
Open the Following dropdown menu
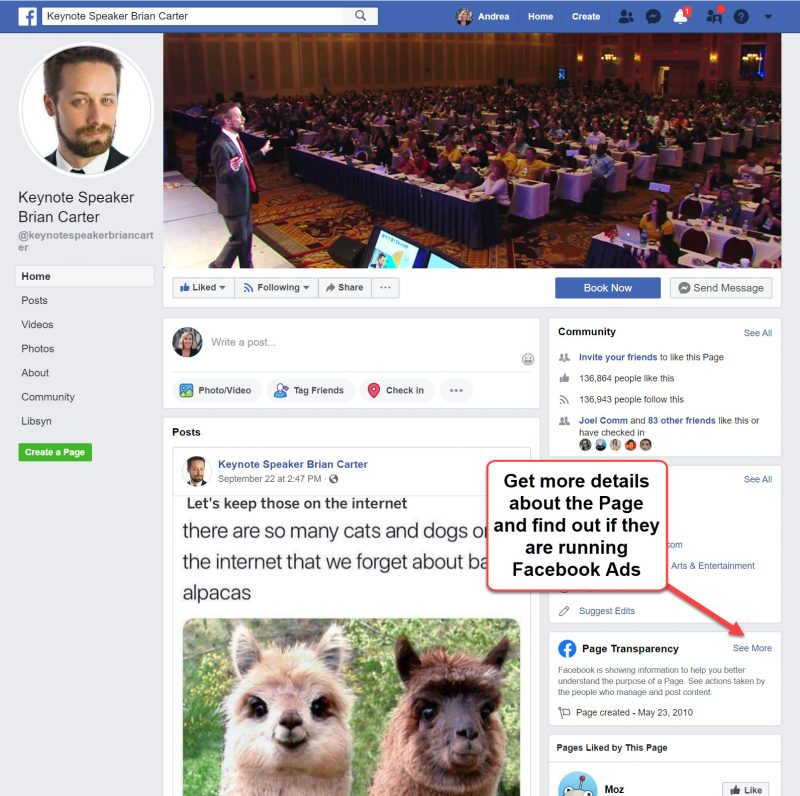[276, 287]
